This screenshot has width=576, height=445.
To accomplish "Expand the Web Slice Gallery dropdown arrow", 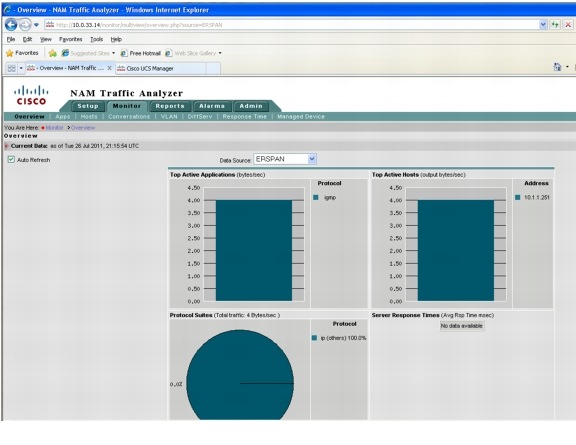I will [220, 53].
